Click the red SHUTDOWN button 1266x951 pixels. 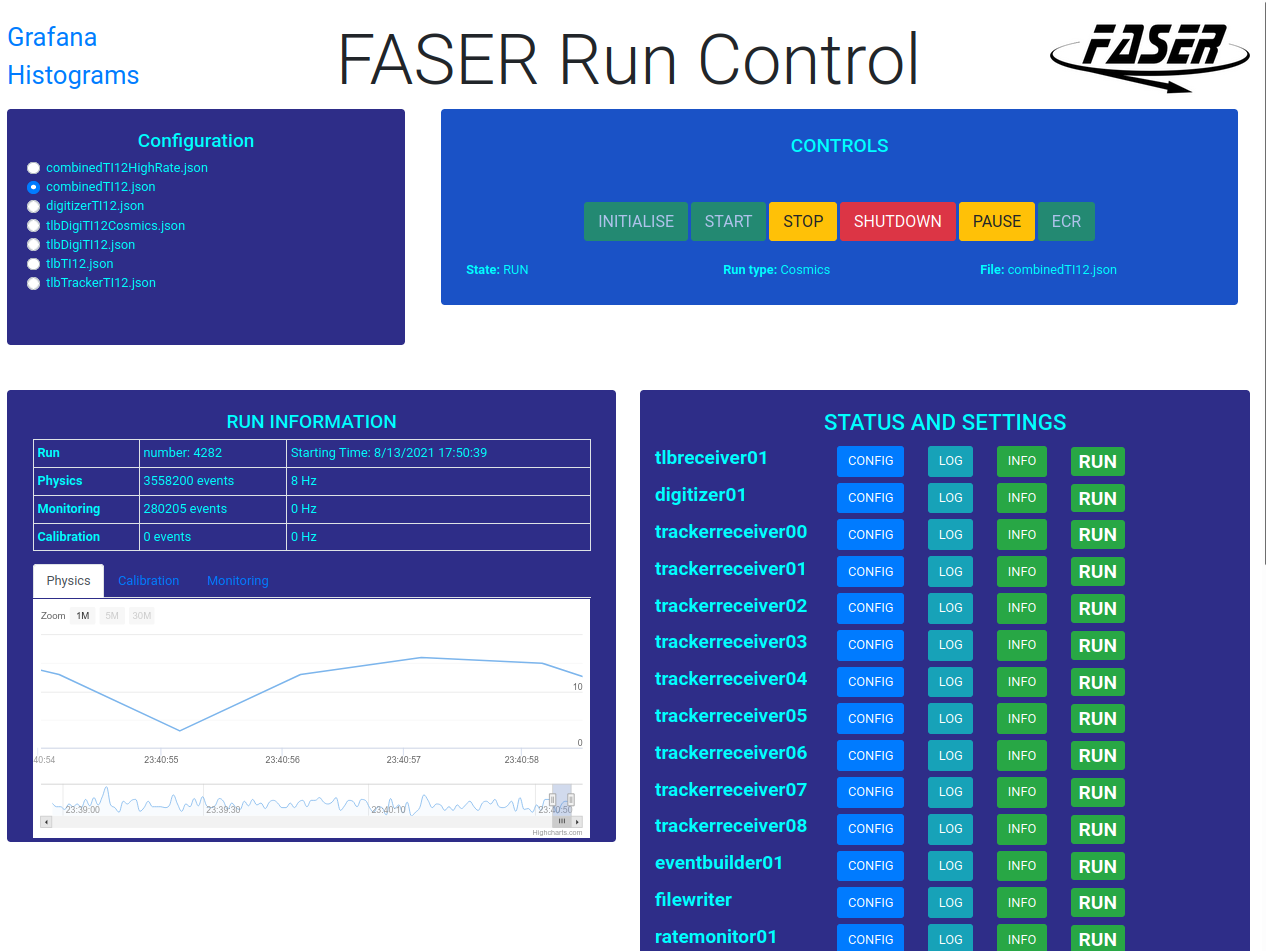(x=898, y=221)
